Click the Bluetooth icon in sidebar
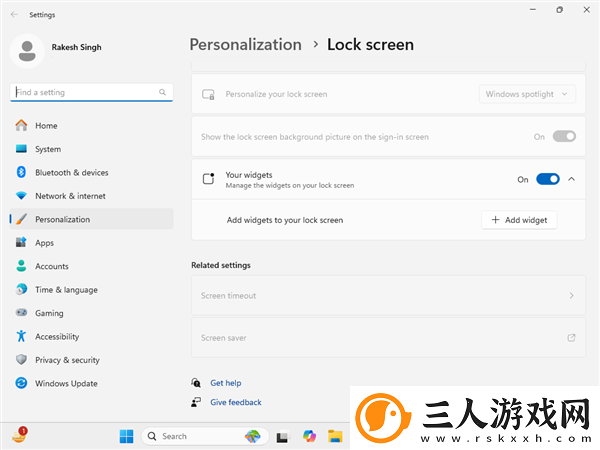Screen dimensions: 600x450 point(21,172)
